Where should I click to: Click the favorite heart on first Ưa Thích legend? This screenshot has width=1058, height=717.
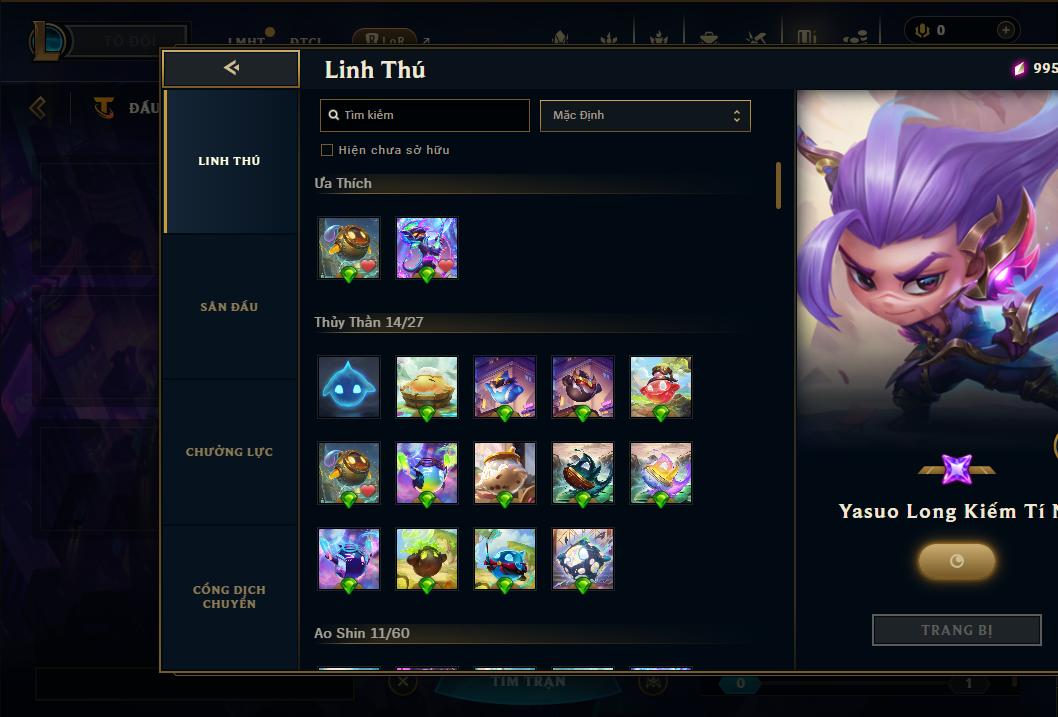(x=368, y=266)
